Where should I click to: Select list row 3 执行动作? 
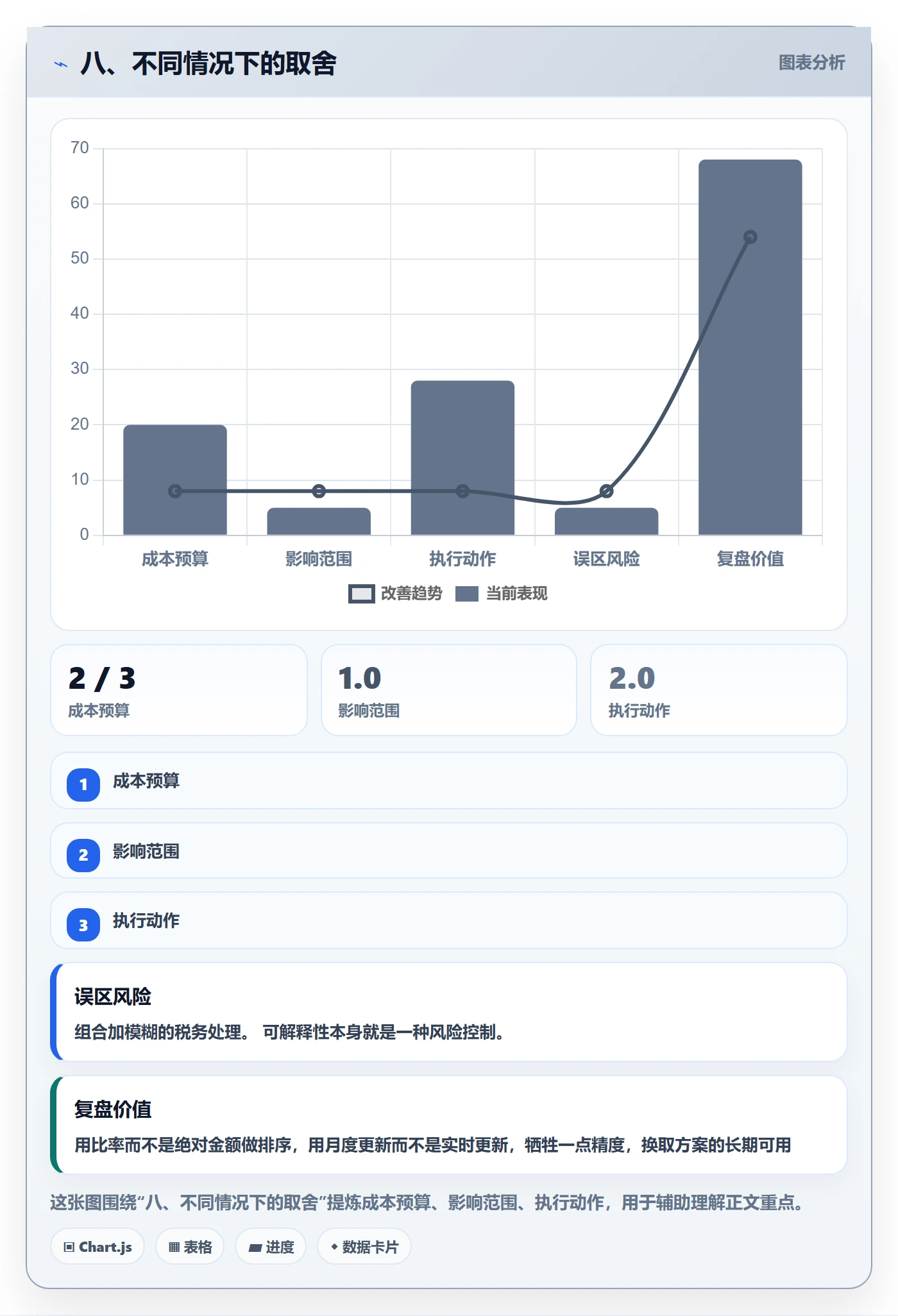(x=449, y=920)
